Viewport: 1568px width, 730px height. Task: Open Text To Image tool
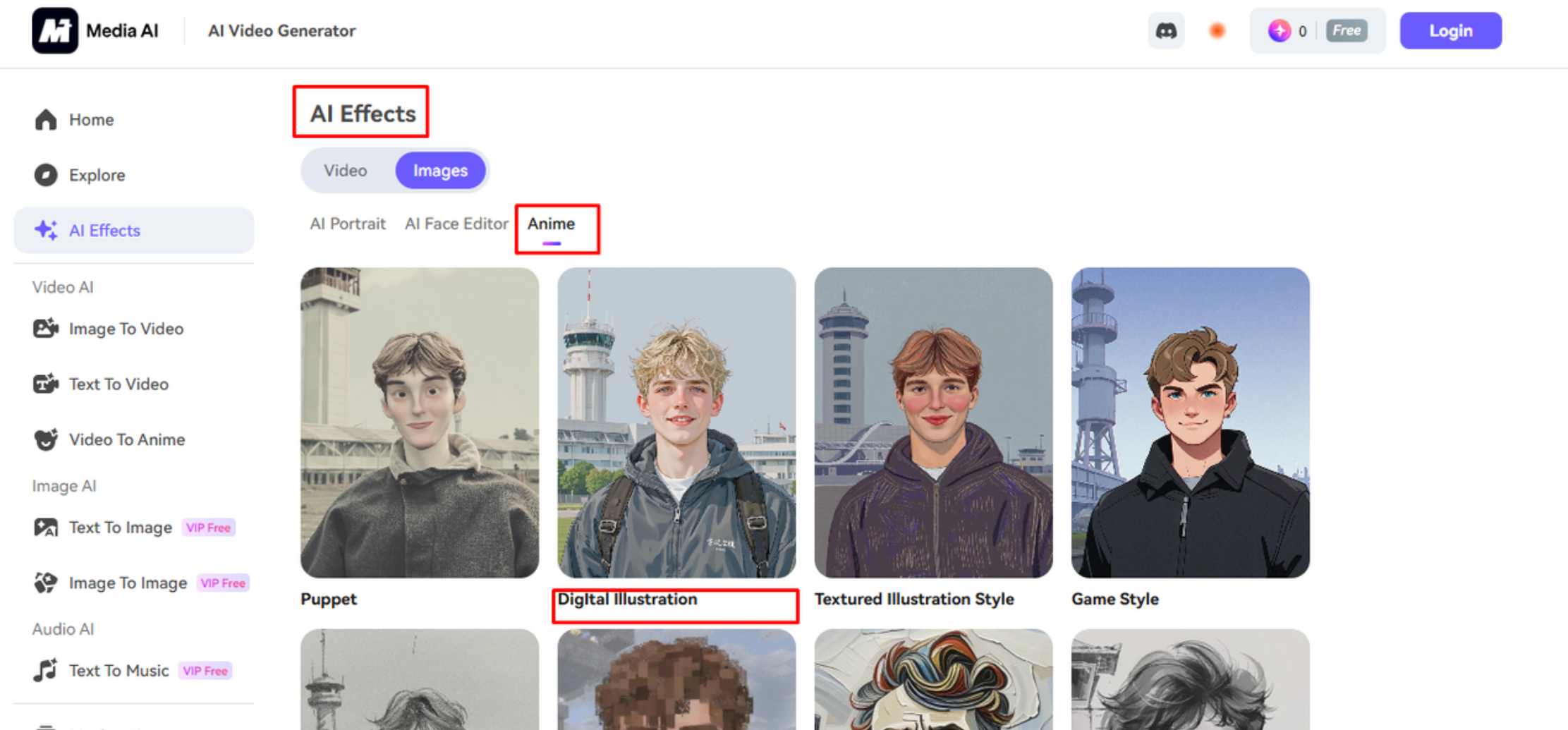point(120,528)
